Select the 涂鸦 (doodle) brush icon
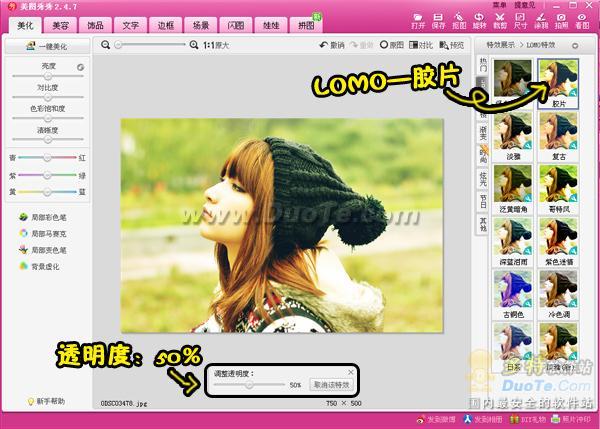The width and height of the screenshot is (600, 429). (541, 21)
